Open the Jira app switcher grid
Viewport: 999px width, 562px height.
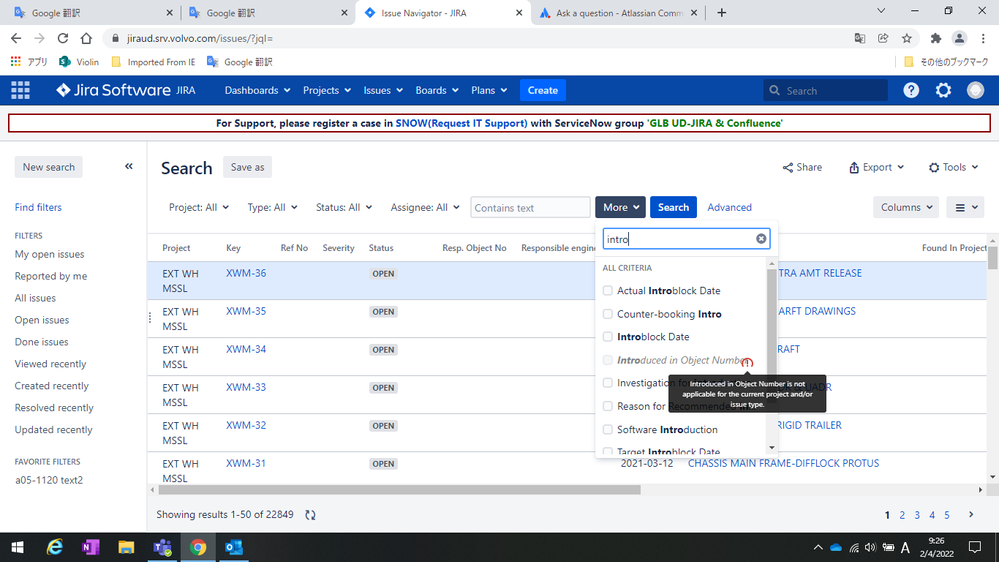[x=20, y=90]
